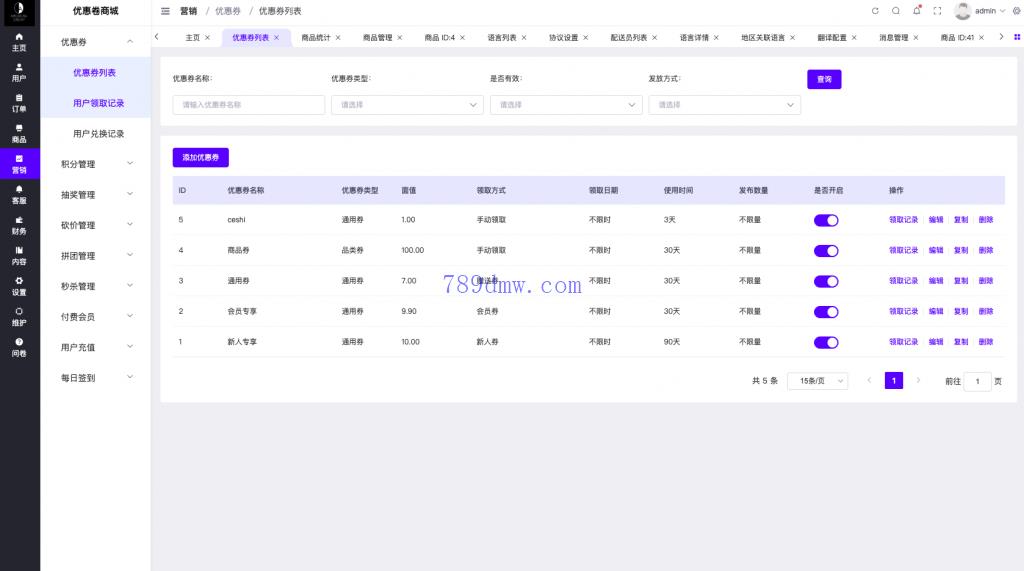Disable the ceshi coupon switch
Screen dimensions: 1024x571
826,220
